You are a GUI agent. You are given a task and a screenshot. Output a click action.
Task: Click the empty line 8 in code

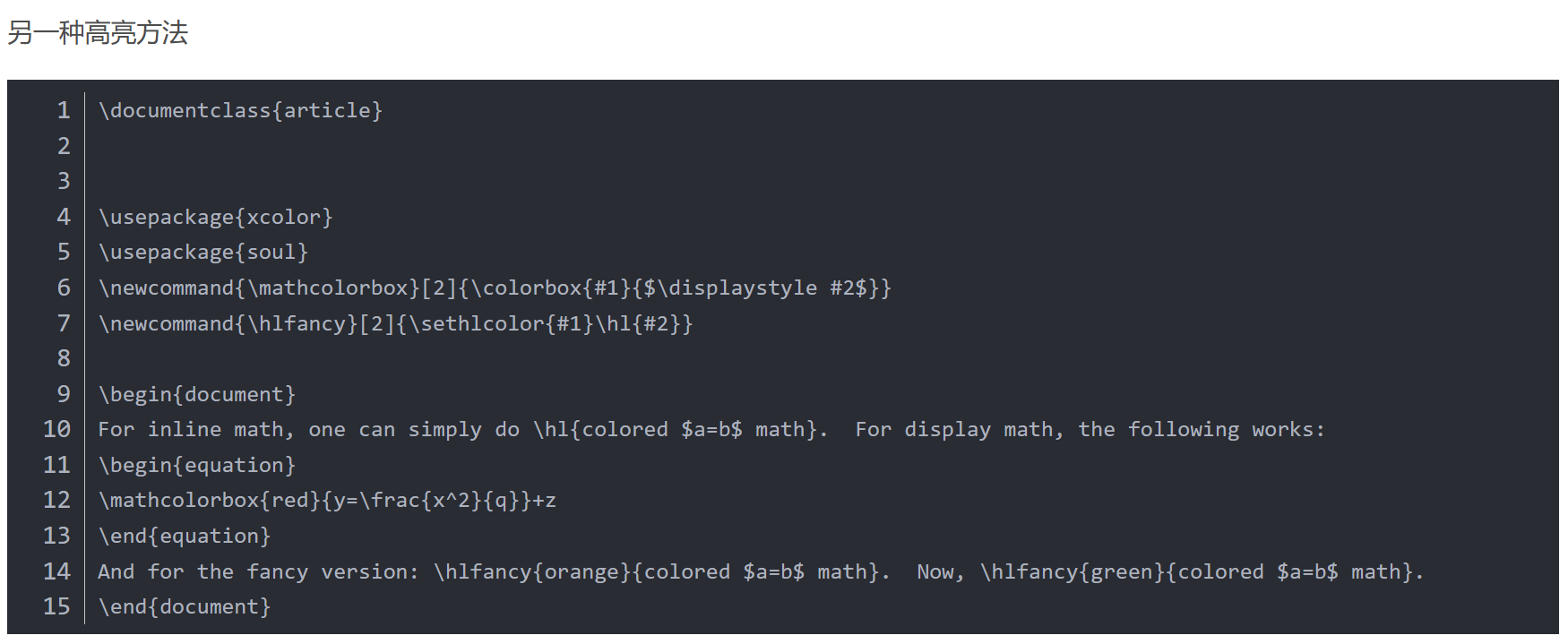[x=806, y=358]
